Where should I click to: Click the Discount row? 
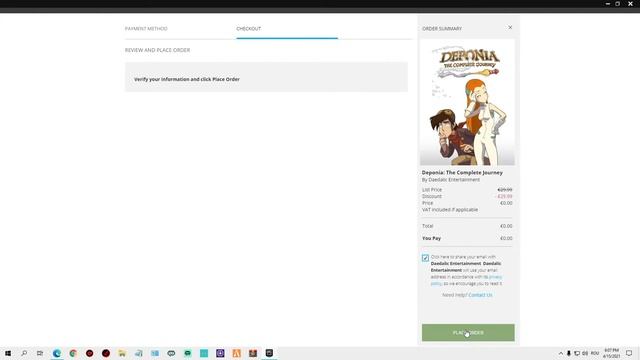pyautogui.click(x=467, y=196)
